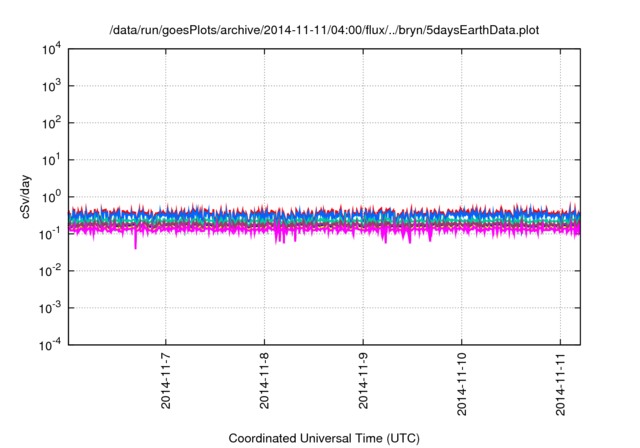The image size is (640, 448).
Task: Click the 10^-4 y-axis tick label
Action: (x=50, y=345)
